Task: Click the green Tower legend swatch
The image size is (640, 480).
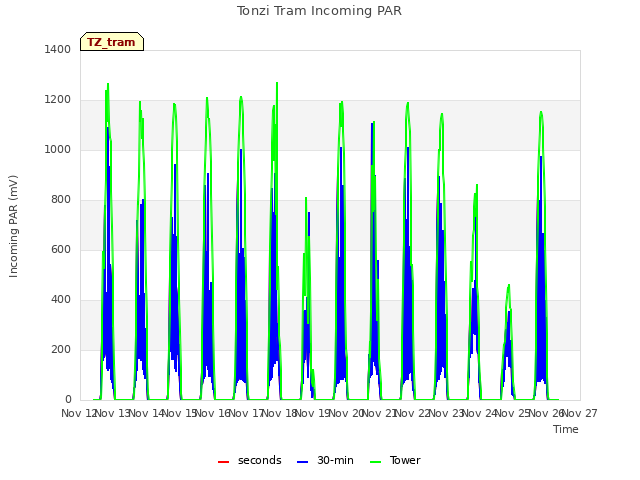Action: (376, 462)
